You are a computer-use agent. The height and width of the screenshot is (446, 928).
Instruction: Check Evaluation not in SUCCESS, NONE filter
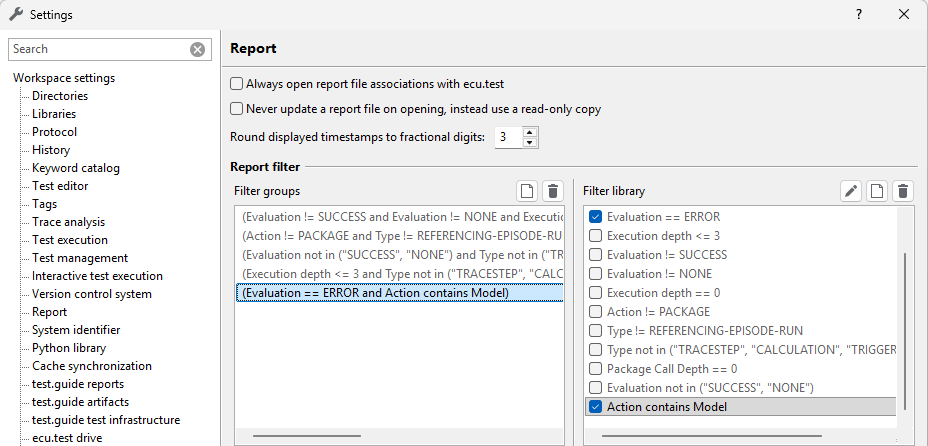tap(595, 388)
